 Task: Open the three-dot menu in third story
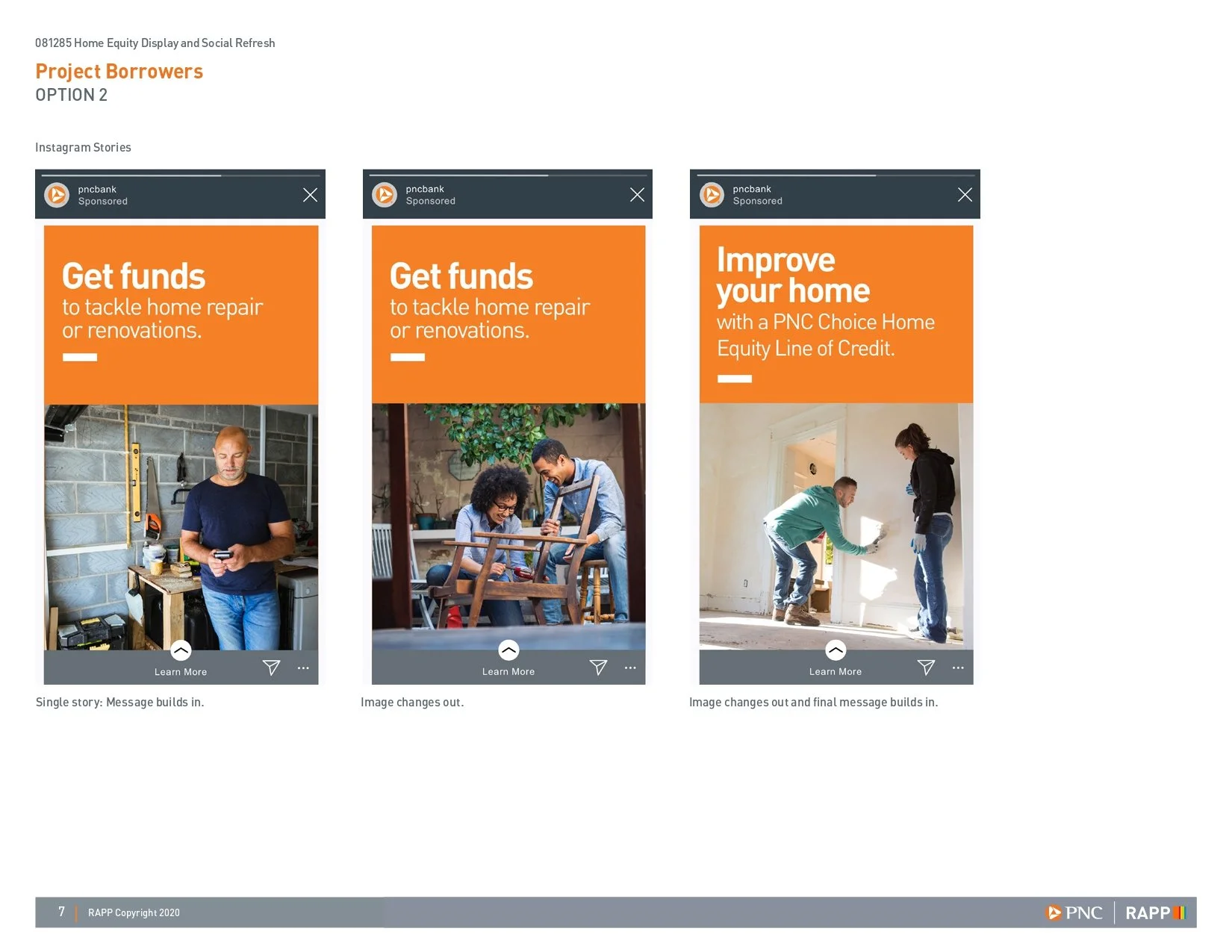pos(958,668)
